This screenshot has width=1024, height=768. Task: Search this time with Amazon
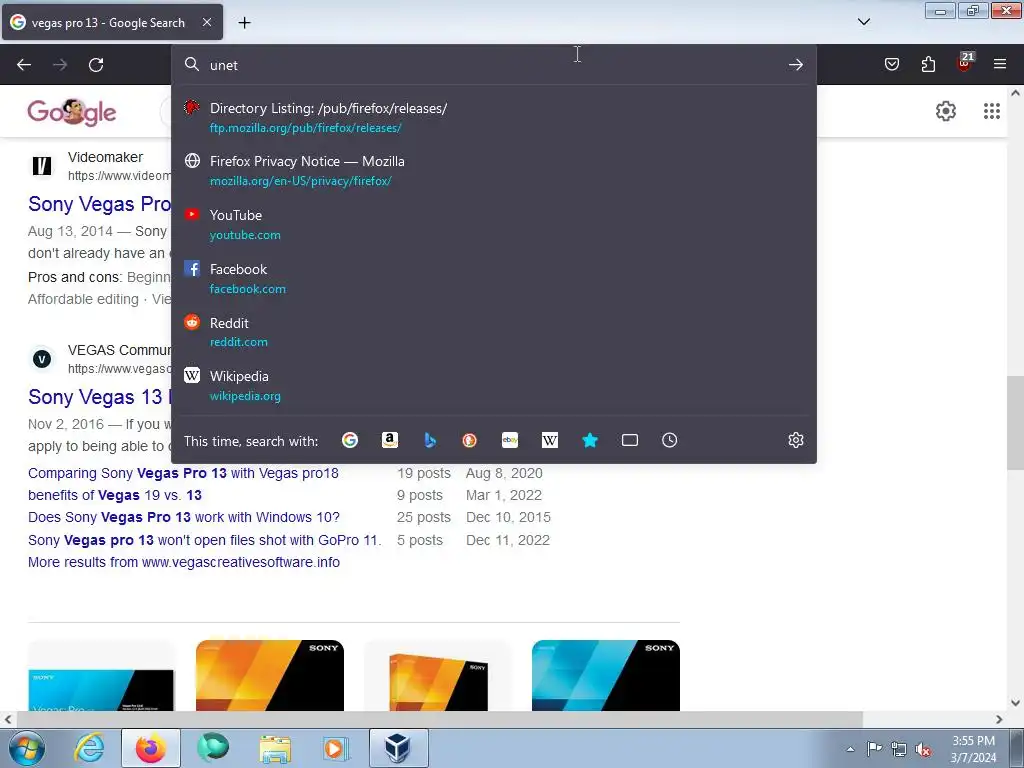[x=390, y=440]
